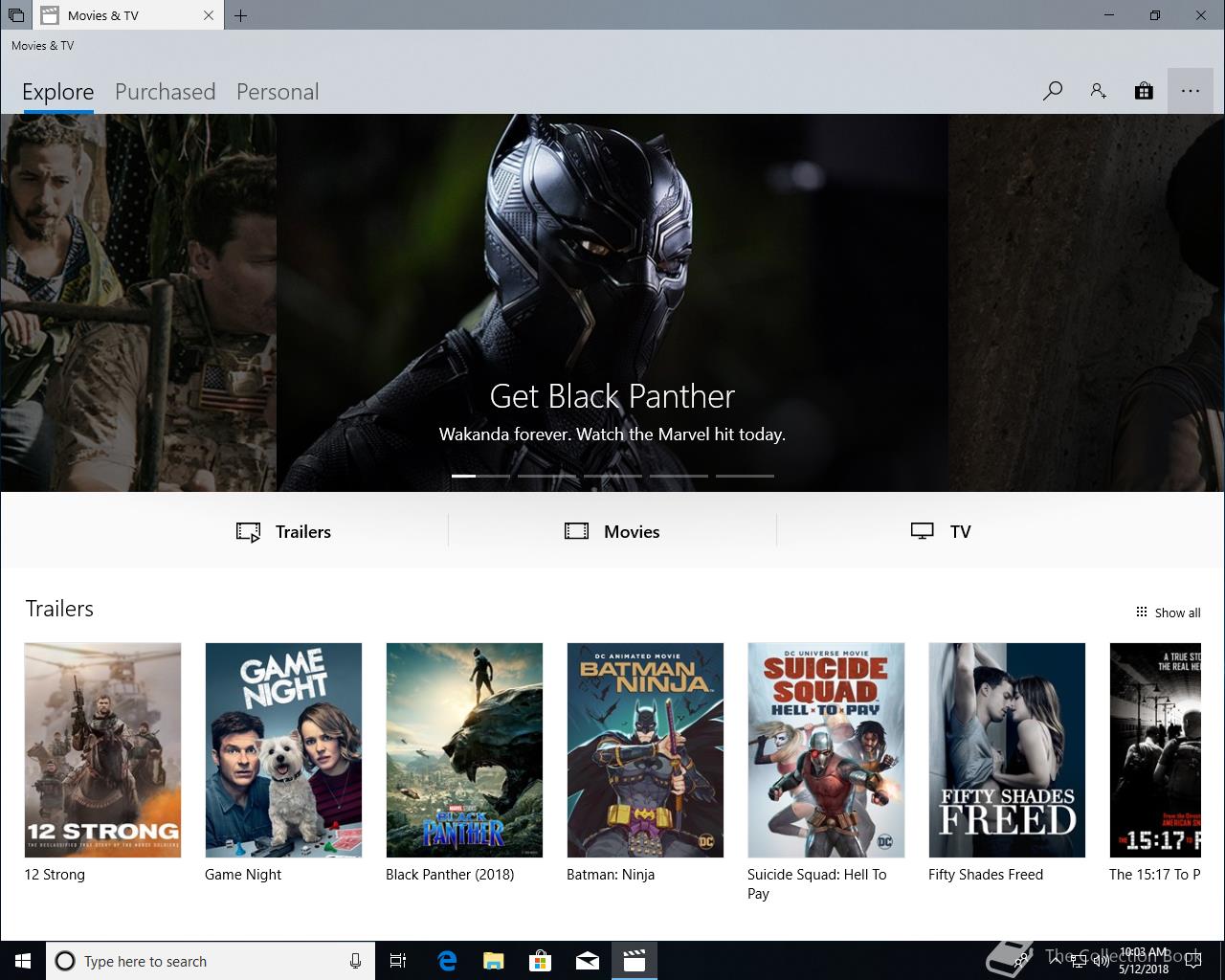Go to the TV category button
The image size is (1225, 980).
[941, 531]
